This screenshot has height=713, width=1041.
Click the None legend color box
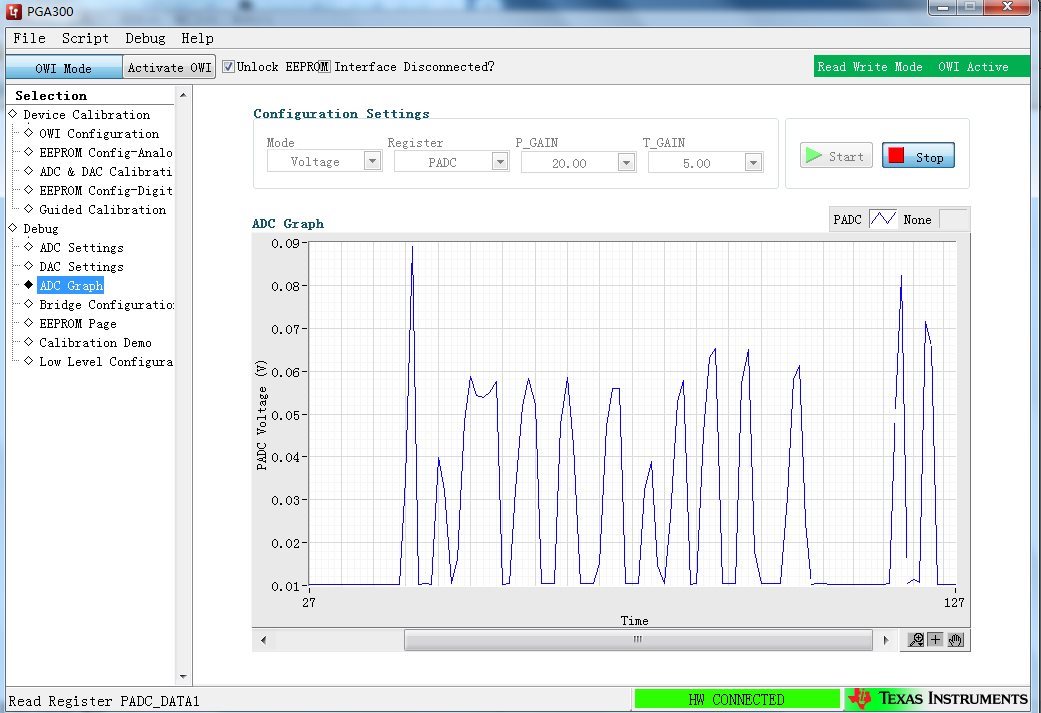953,219
